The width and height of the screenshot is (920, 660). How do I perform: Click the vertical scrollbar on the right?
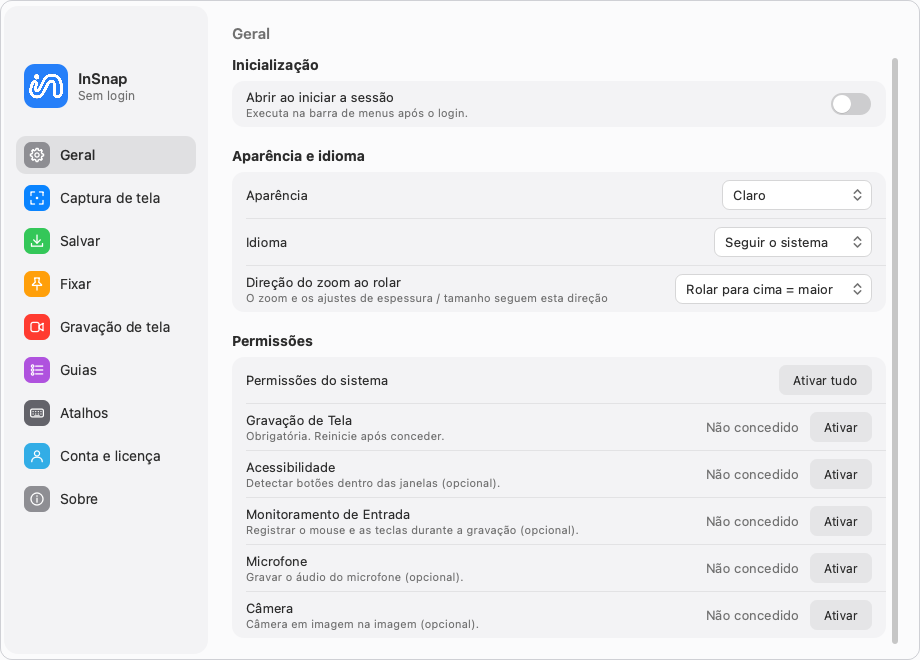pyautogui.click(x=895, y=350)
